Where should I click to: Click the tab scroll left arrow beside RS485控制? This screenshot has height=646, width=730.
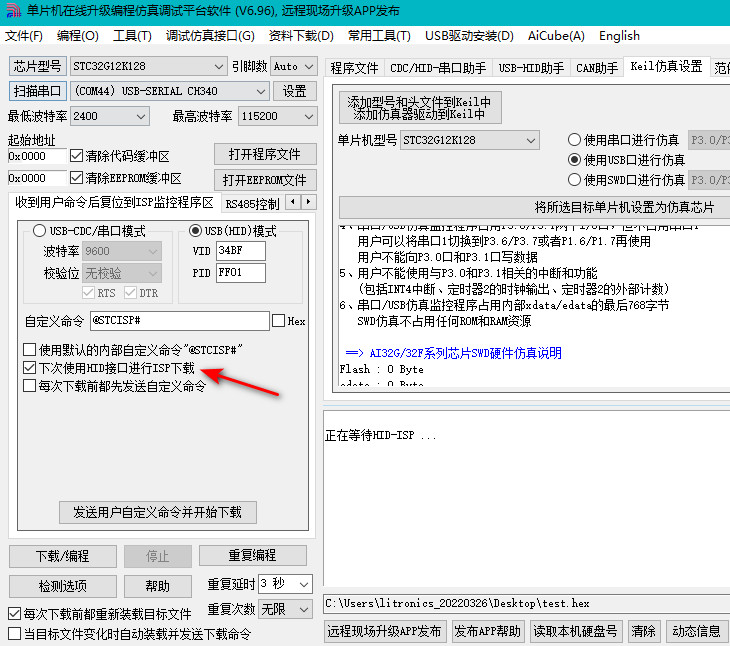click(x=293, y=203)
